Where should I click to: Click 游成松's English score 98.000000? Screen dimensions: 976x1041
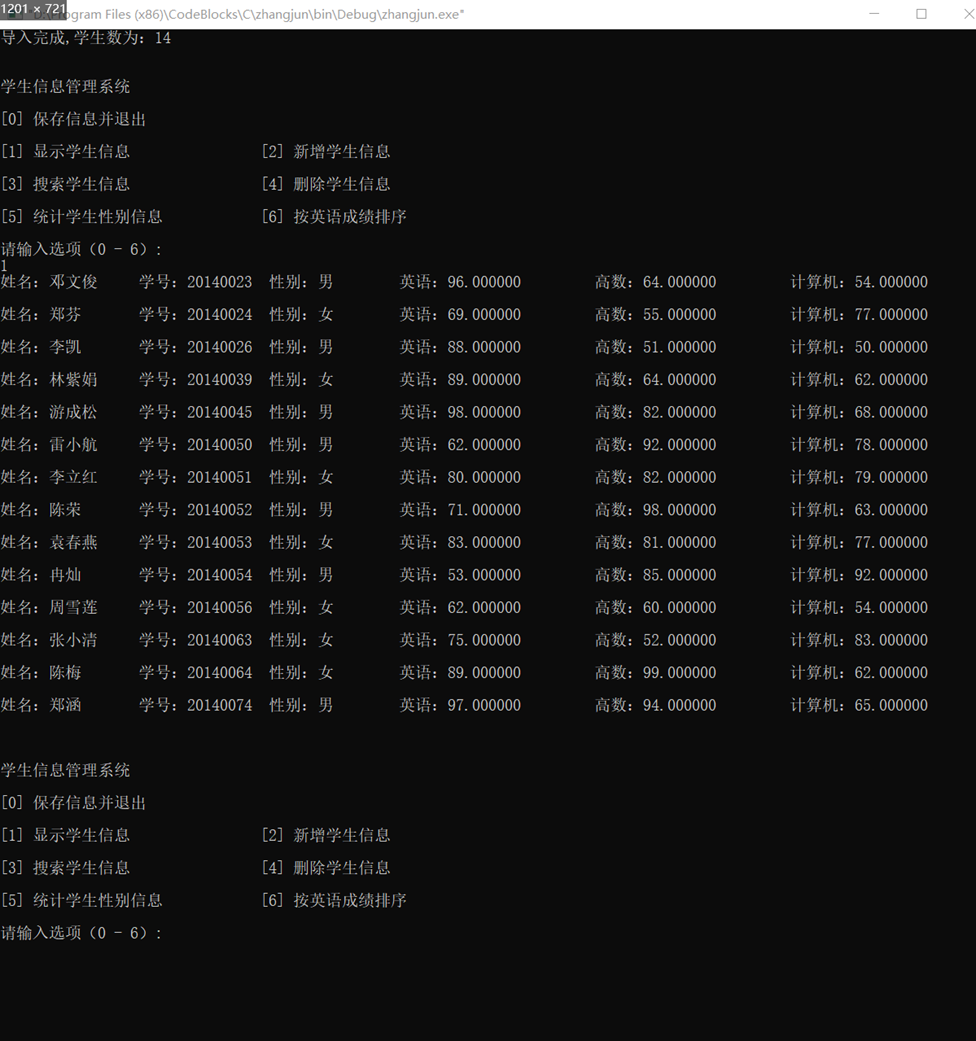click(484, 412)
